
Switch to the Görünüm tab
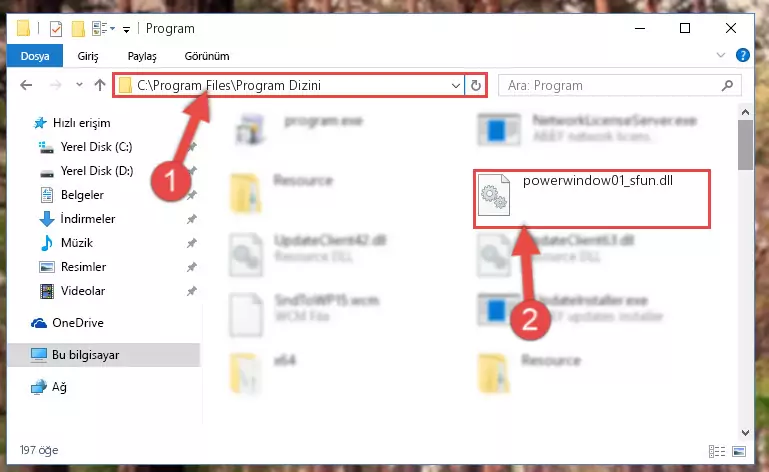pos(206,56)
